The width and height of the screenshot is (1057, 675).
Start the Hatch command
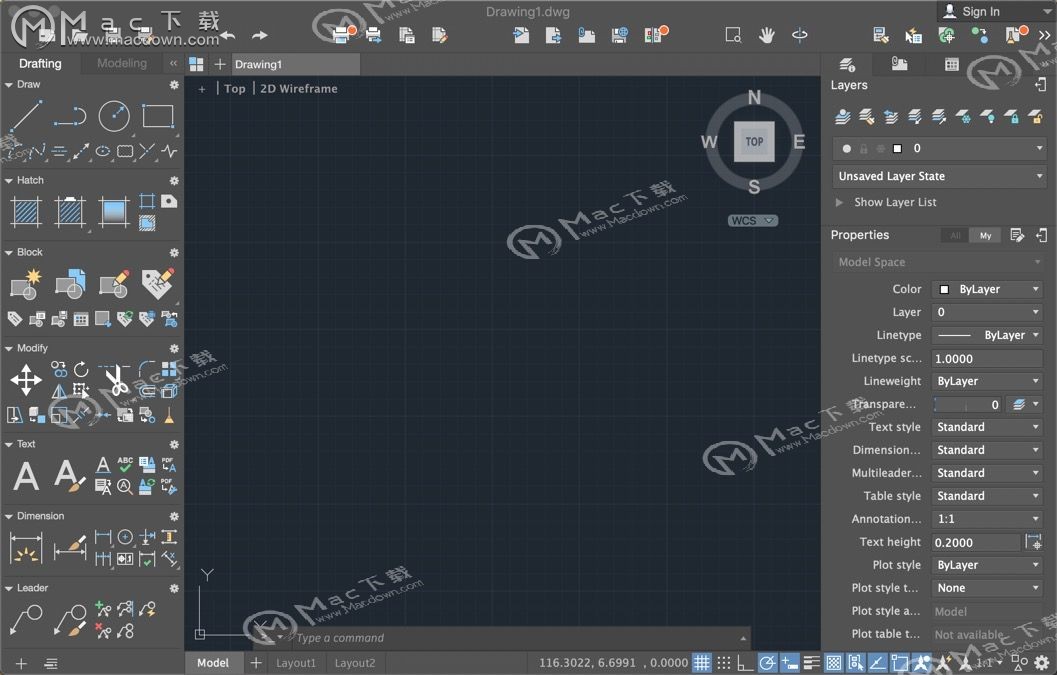click(26, 212)
